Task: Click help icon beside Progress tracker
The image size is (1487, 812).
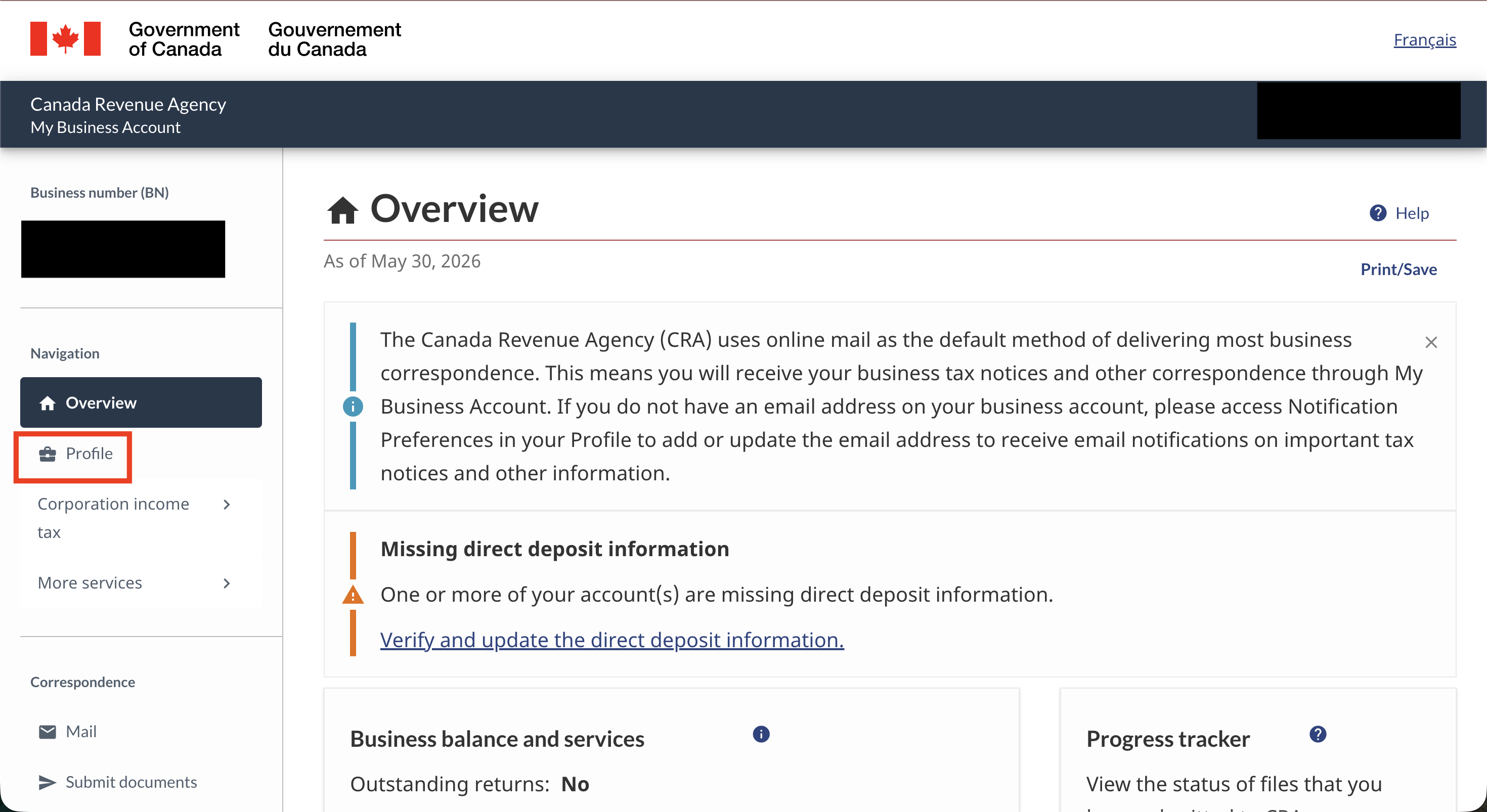Action: [1318, 734]
